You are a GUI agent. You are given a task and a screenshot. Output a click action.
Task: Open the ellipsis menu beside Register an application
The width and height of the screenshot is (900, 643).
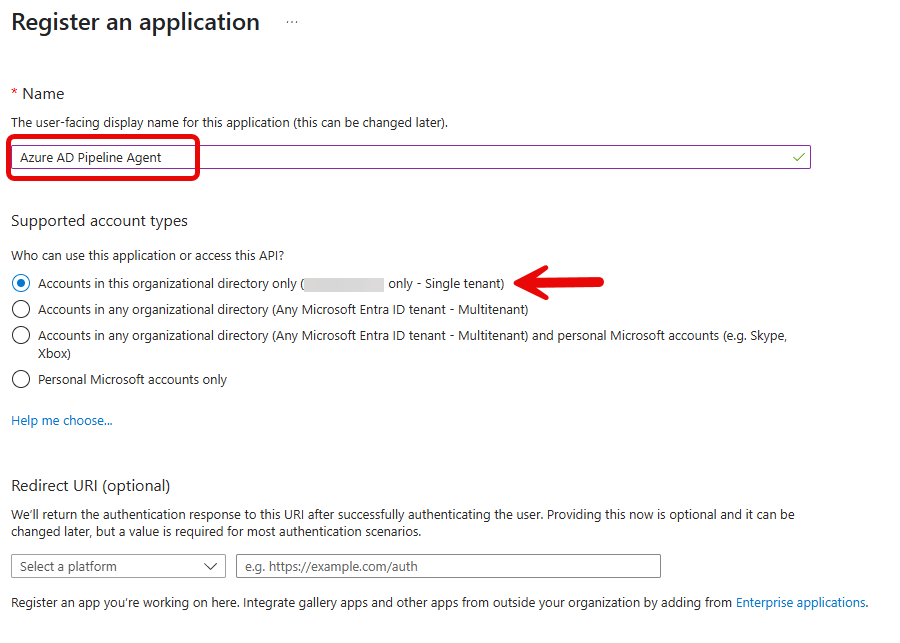(292, 22)
